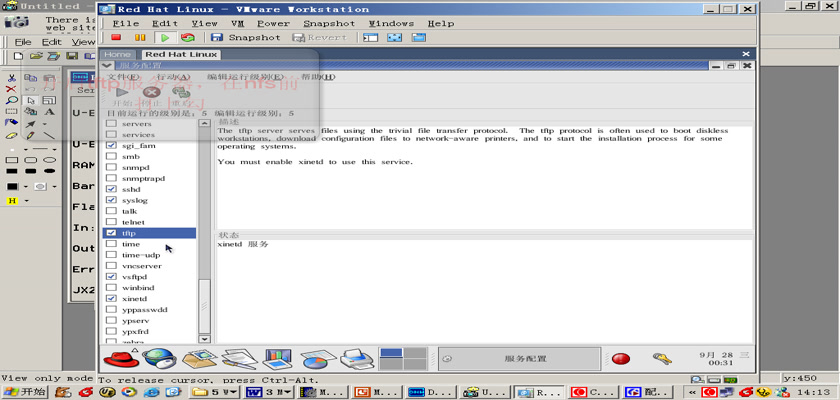Image resolution: width=840 pixels, height=400 pixels.
Task: Click the quick switch view icon
Action: coord(418,37)
